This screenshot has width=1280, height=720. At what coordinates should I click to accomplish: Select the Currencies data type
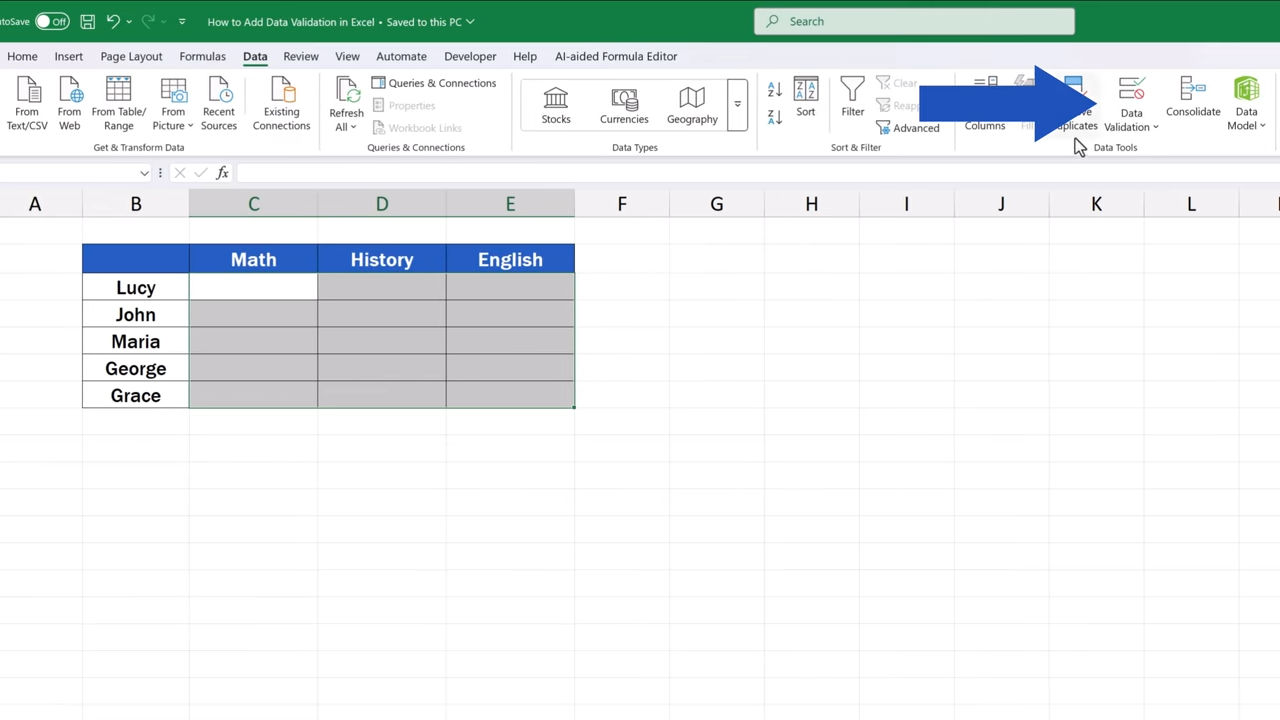point(624,105)
